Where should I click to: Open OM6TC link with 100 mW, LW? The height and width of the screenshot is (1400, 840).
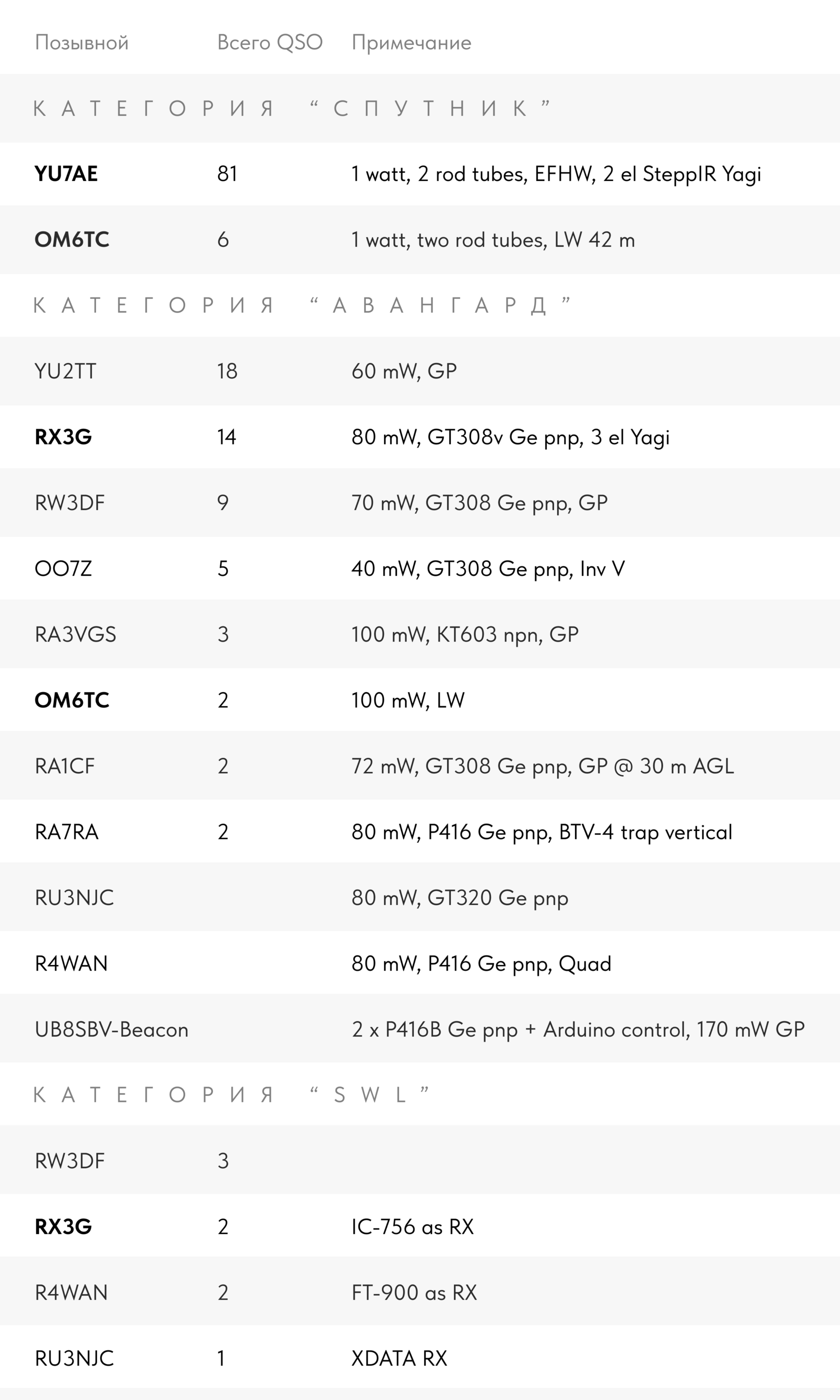pos(72,700)
